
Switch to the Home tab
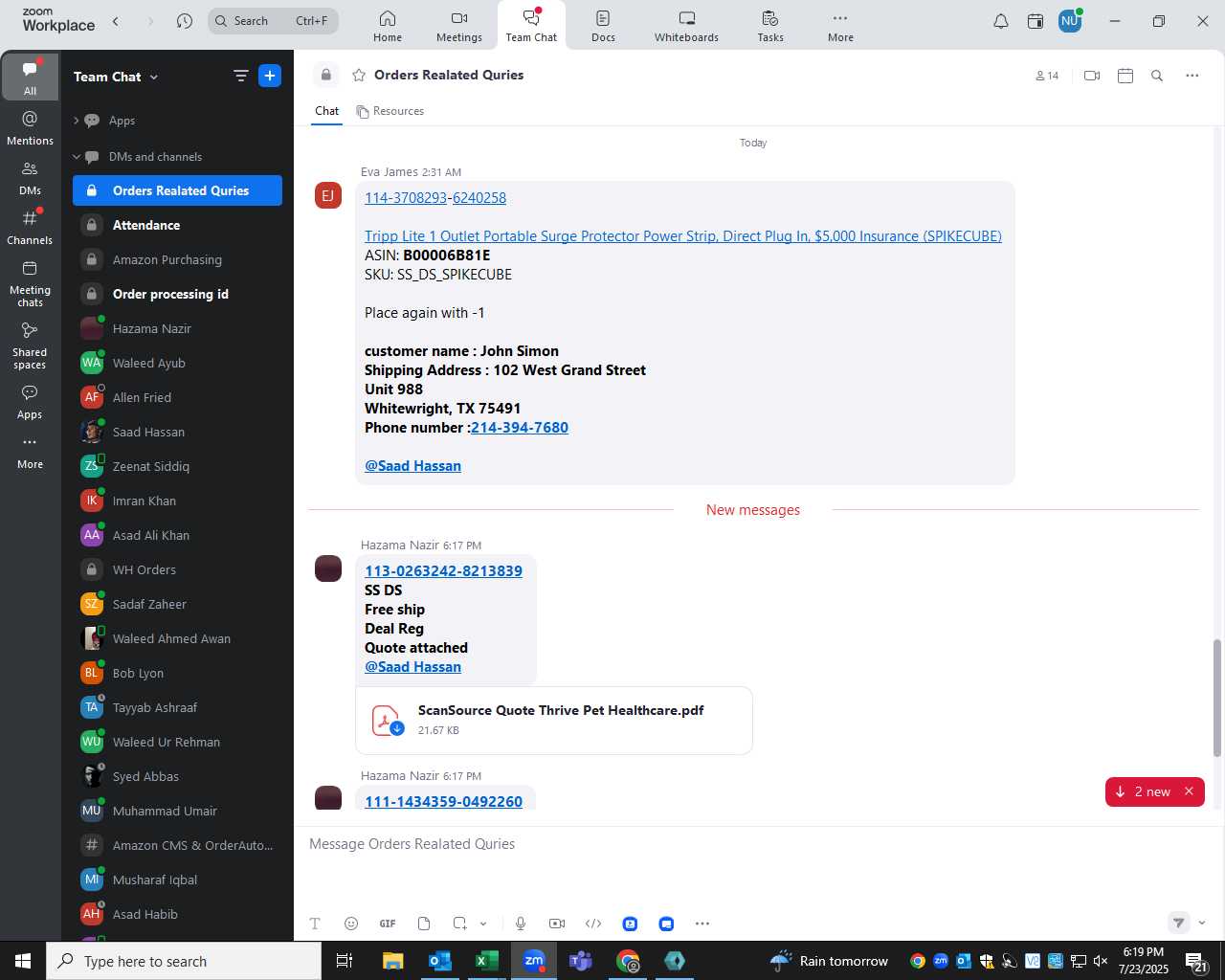[388, 26]
